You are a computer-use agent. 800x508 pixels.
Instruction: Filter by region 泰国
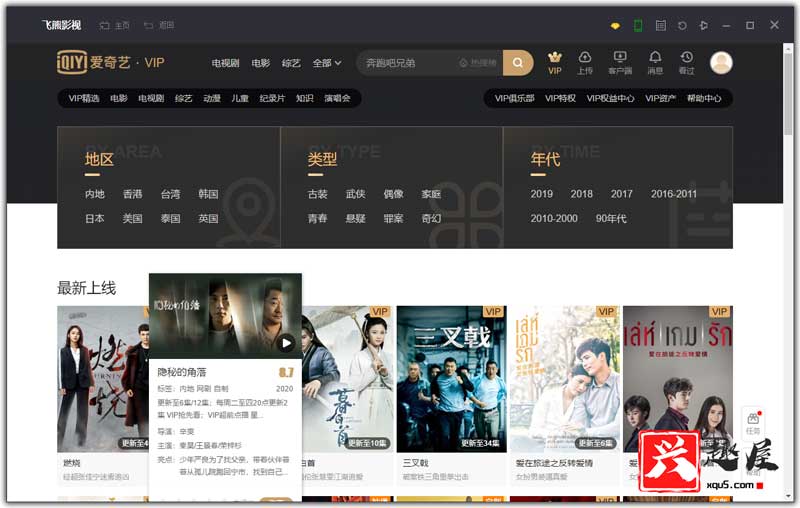point(170,218)
